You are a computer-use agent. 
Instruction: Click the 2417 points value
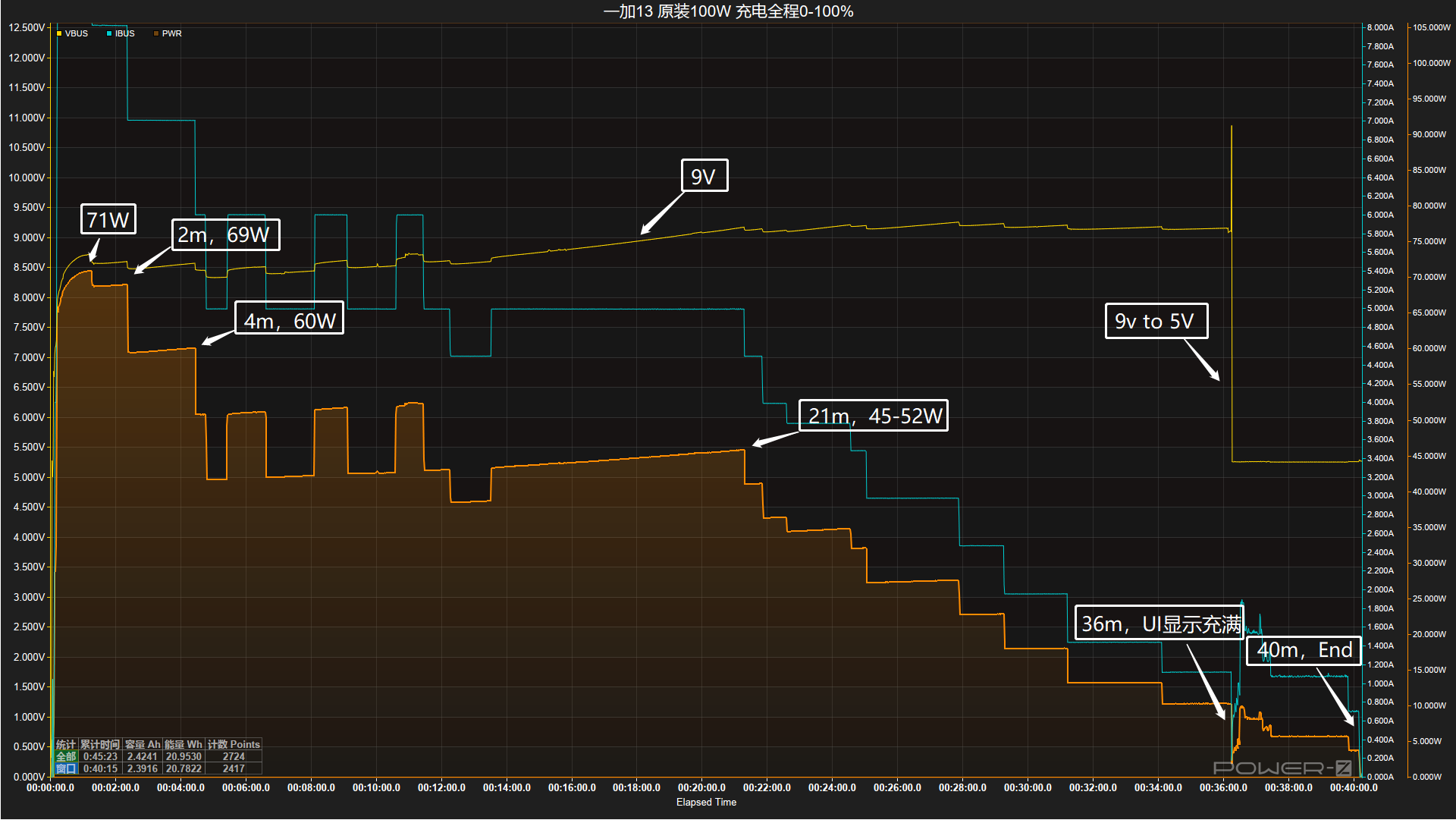tap(234, 769)
